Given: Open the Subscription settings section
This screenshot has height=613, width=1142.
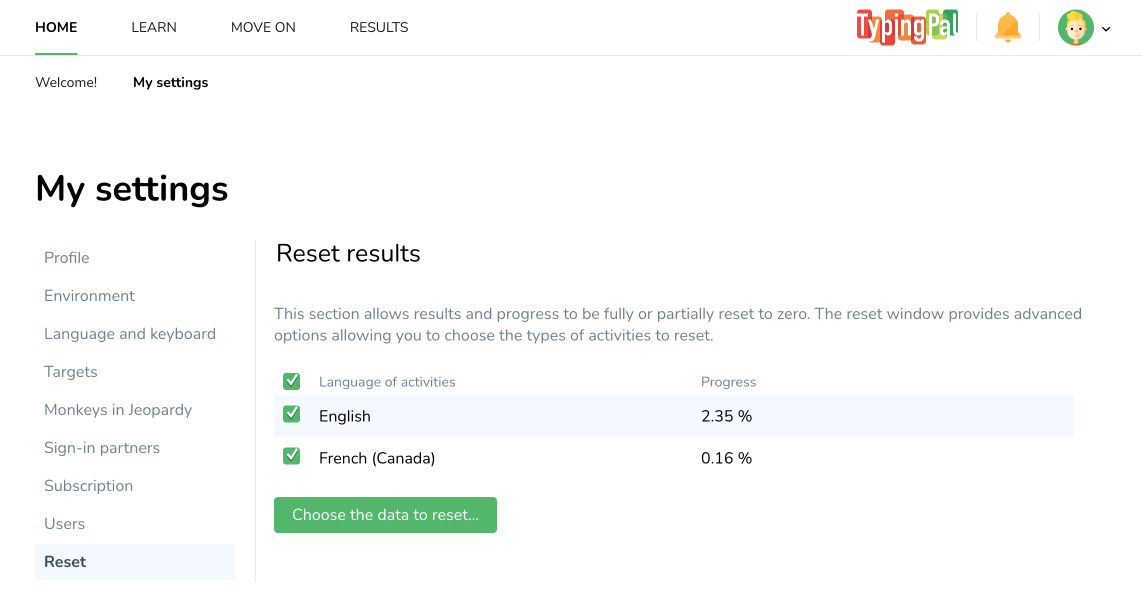Looking at the screenshot, I should pyautogui.click(x=88, y=486).
